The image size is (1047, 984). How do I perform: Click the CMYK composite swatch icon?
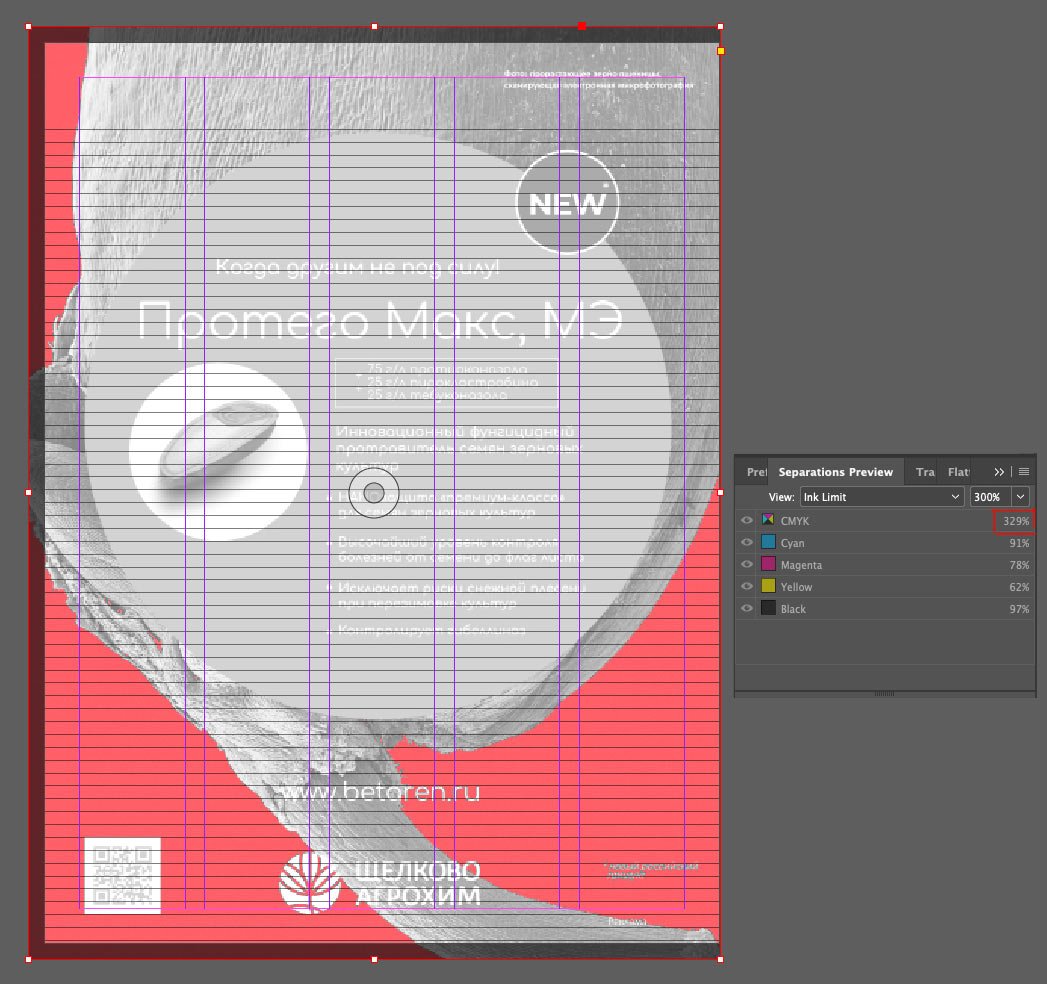point(769,520)
